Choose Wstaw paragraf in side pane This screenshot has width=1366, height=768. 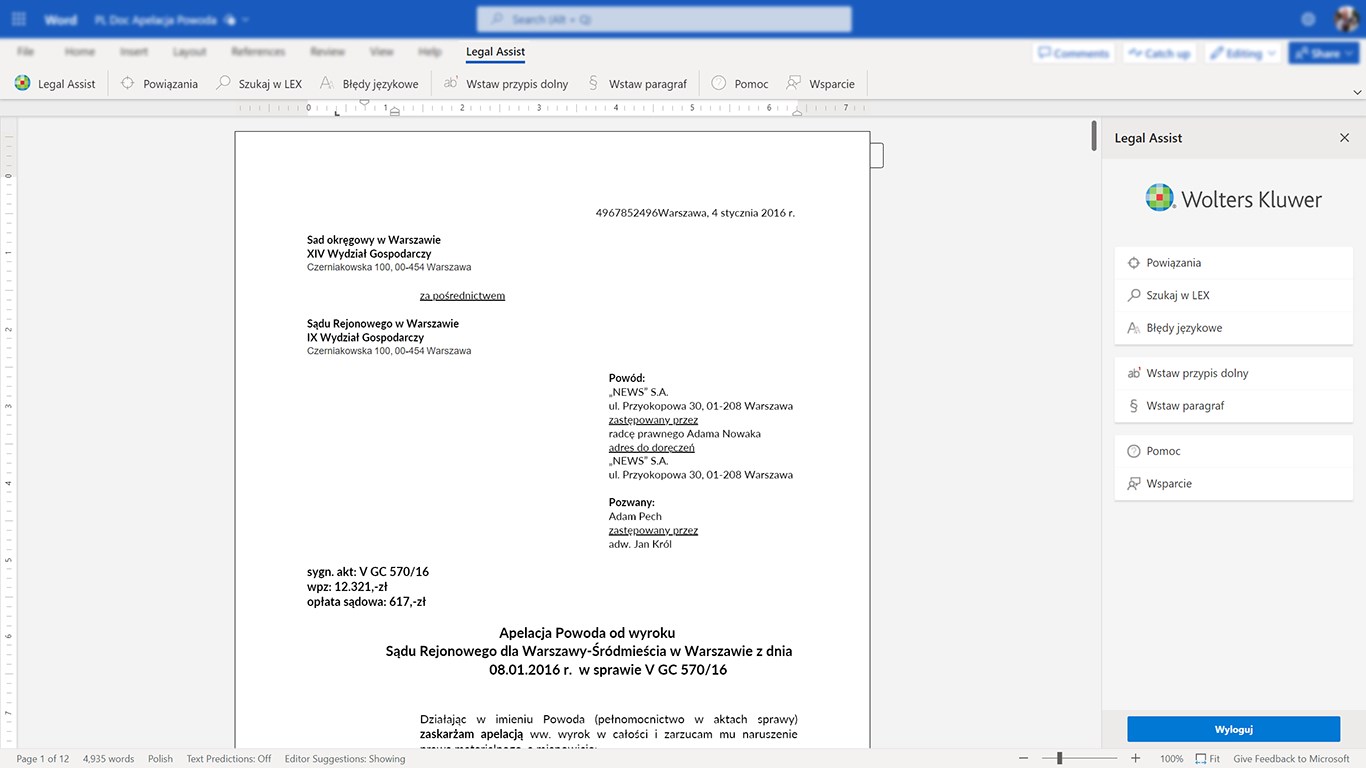pyautogui.click(x=1233, y=406)
